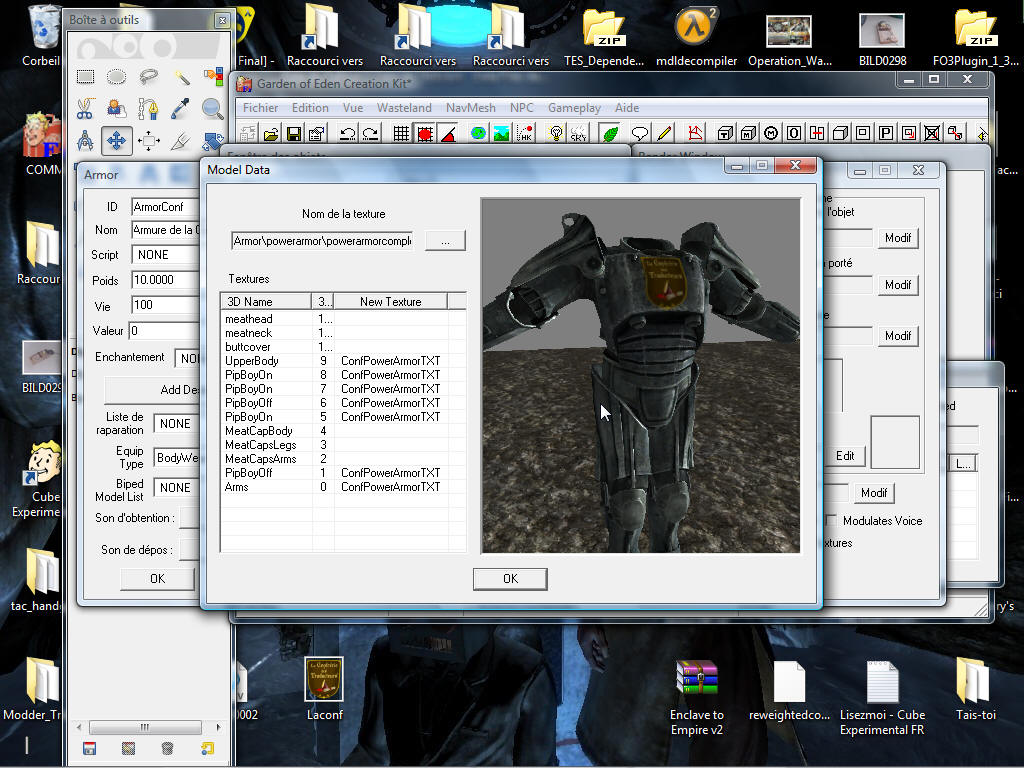Image resolution: width=1024 pixels, height=768 pixels.
Task: Click the preferences icon beside the save icon
Action: pyautogui.click(x=317, y=134)
